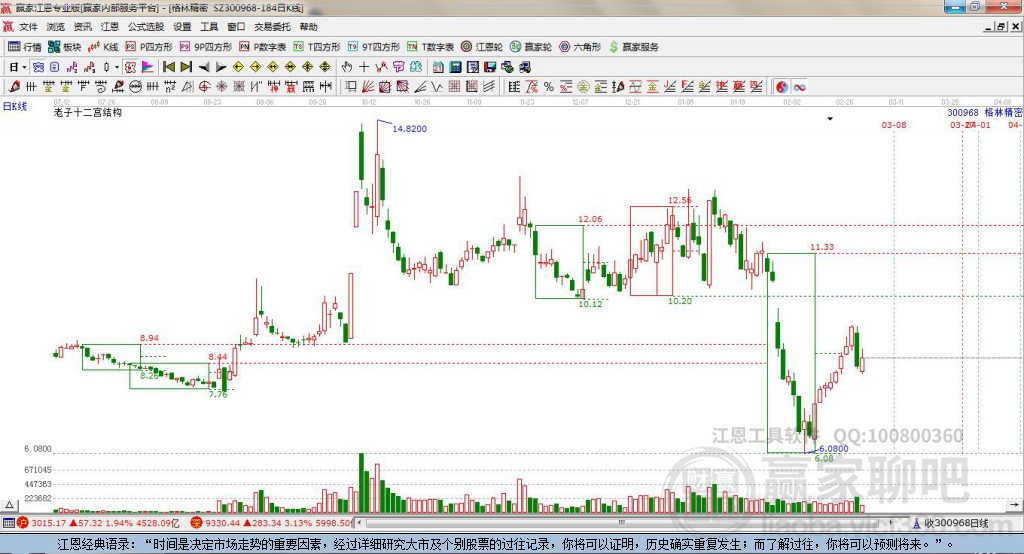Select the grid table 囯 tool
The width and height of the screenshot is (1024, 554).
tap(455, 86)
